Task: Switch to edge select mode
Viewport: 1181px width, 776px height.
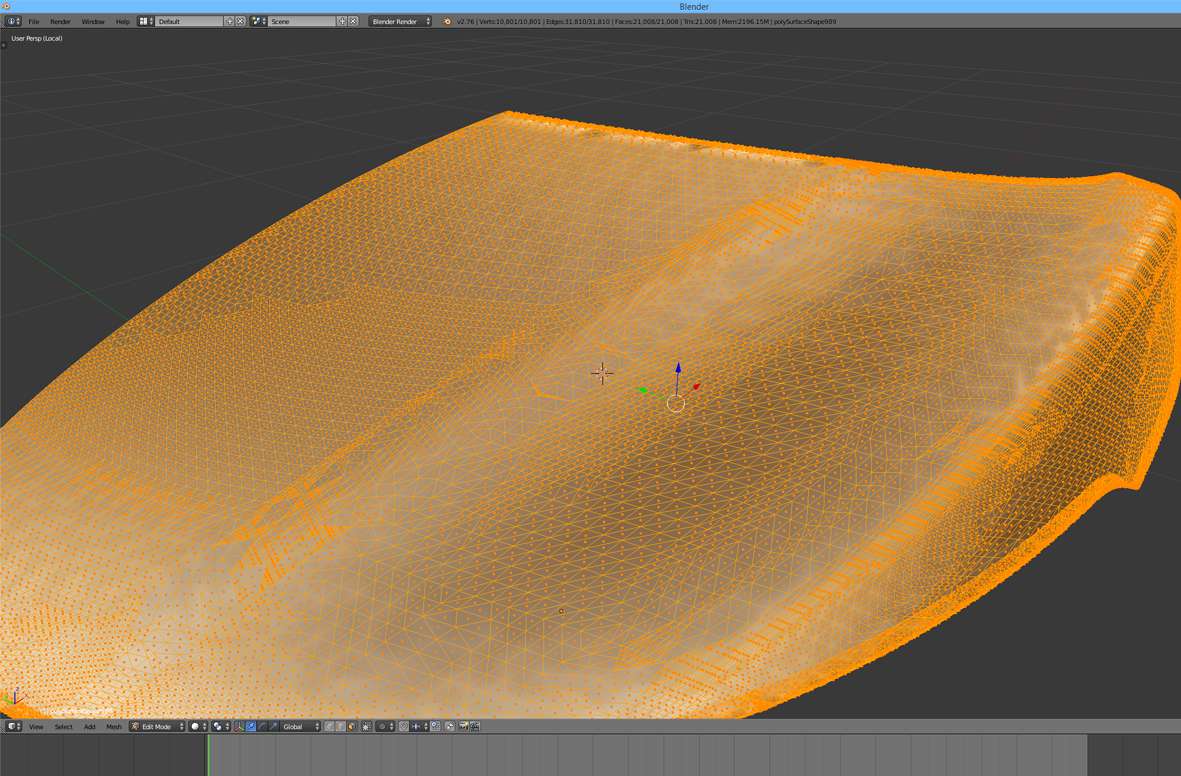Action: [340, 726]
